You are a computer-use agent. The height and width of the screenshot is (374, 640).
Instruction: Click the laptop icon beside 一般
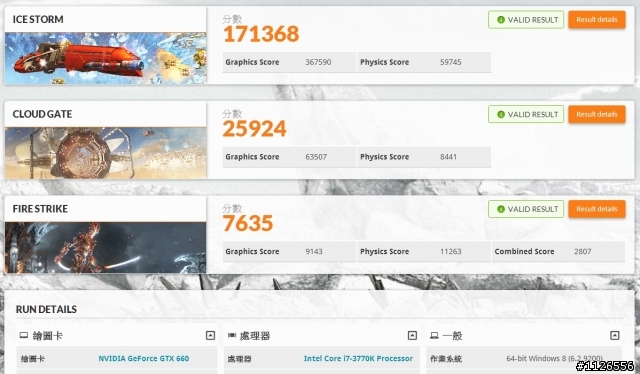pyautogui.click(x=434, y=336)
